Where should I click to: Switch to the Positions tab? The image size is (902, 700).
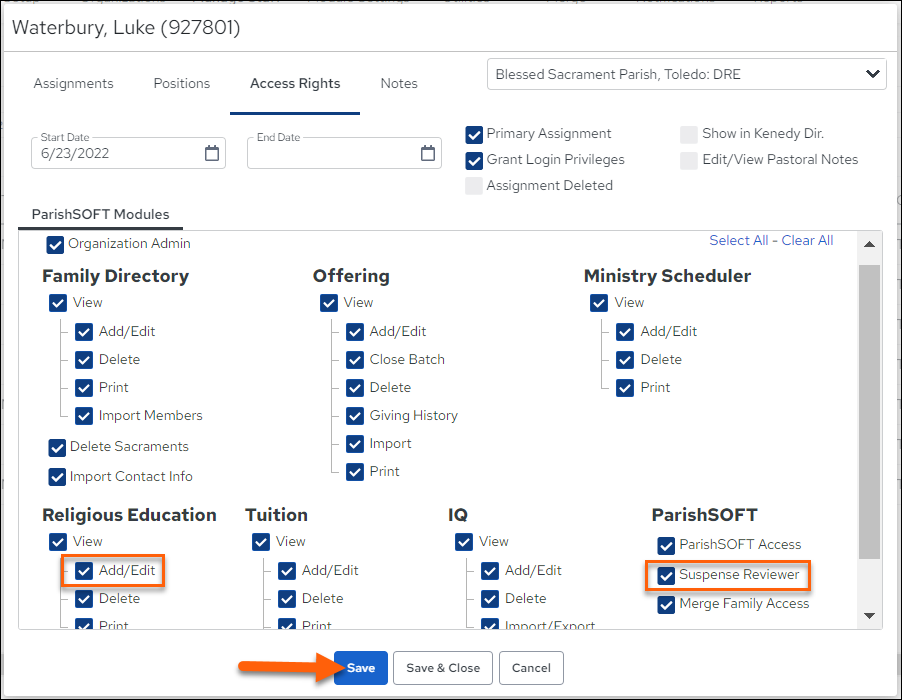(182, 83)
